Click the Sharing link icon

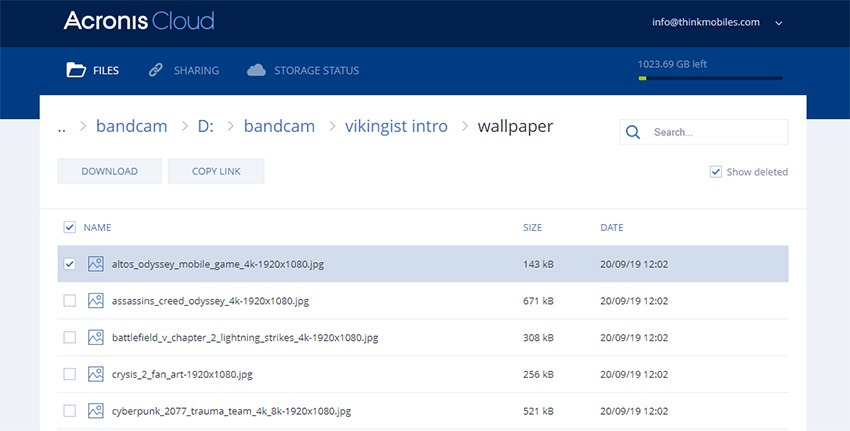[x=155, y=70]
